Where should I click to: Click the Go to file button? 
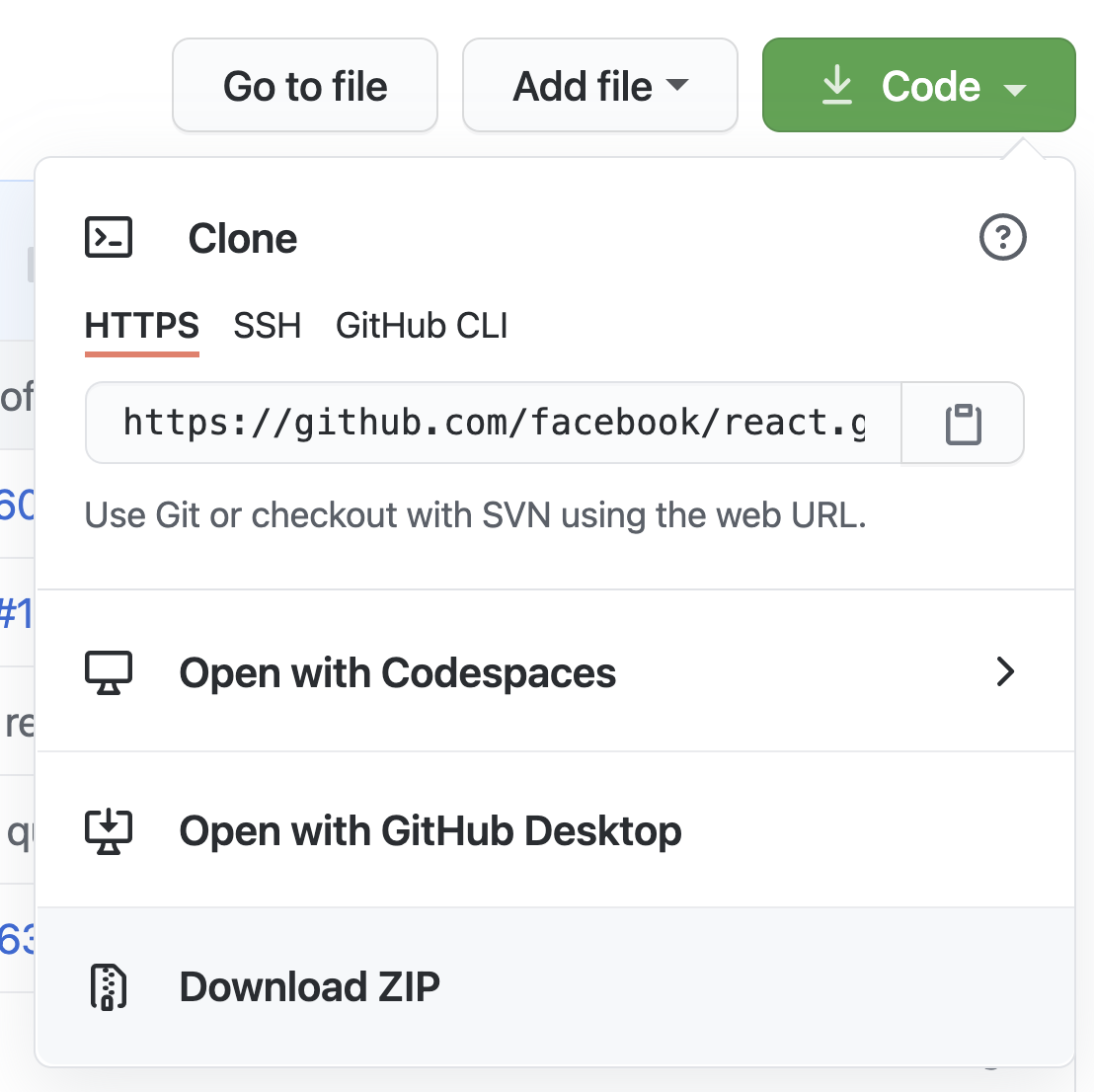(305, 85)
